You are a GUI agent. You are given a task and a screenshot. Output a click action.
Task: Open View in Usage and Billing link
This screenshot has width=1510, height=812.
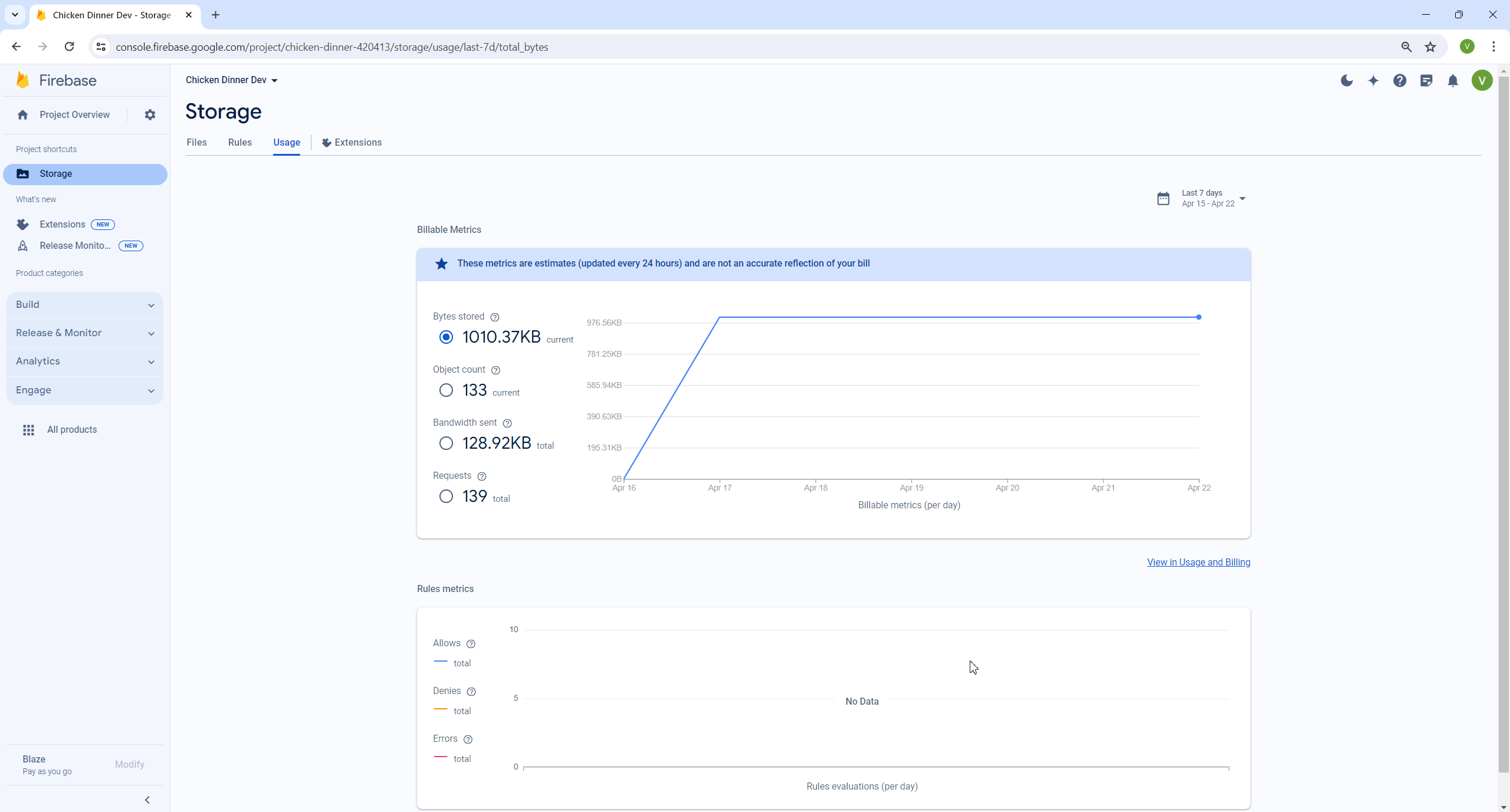click(x=1199, y=562)
